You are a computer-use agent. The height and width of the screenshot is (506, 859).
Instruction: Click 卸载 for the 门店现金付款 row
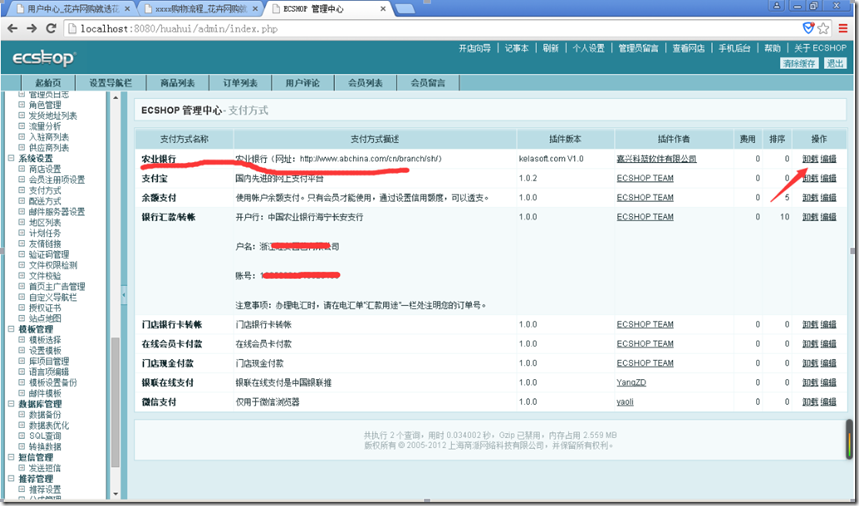pos(810,363)
